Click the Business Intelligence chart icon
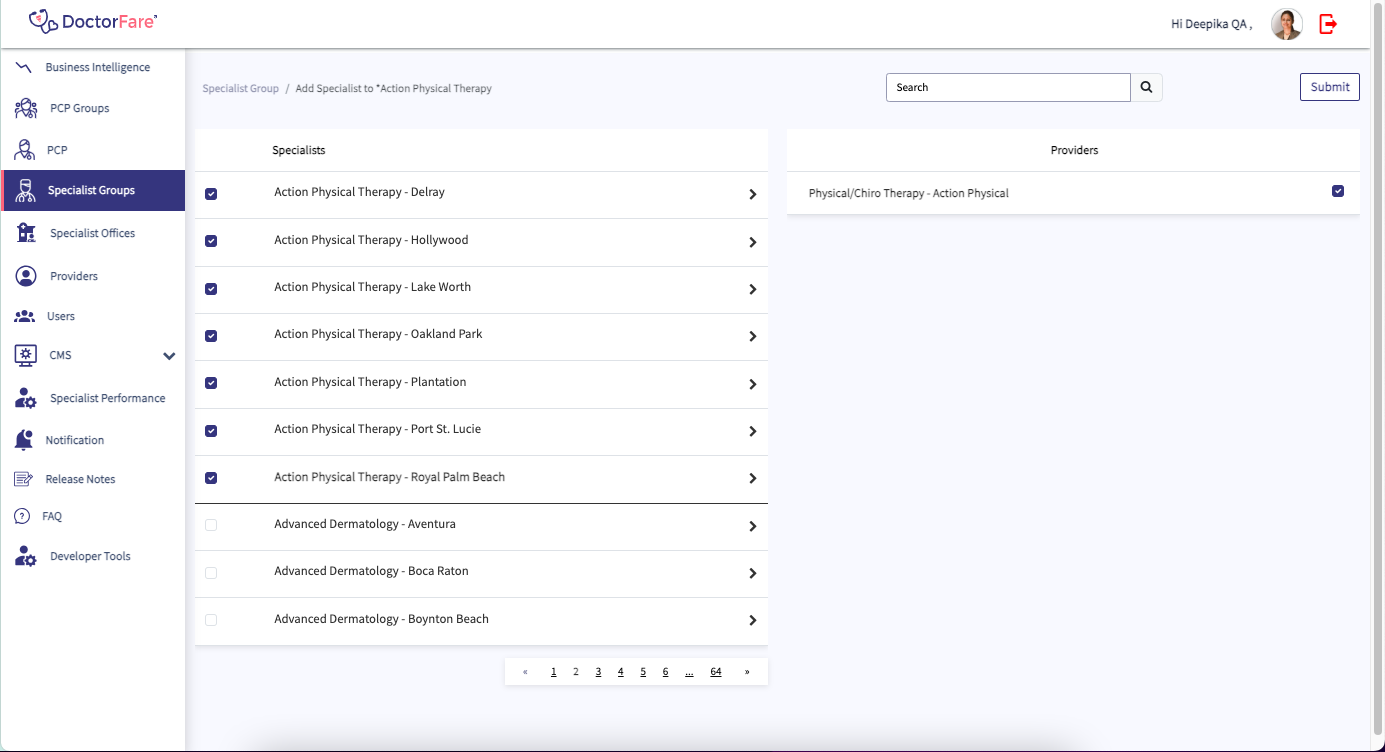 pos(24,67)
